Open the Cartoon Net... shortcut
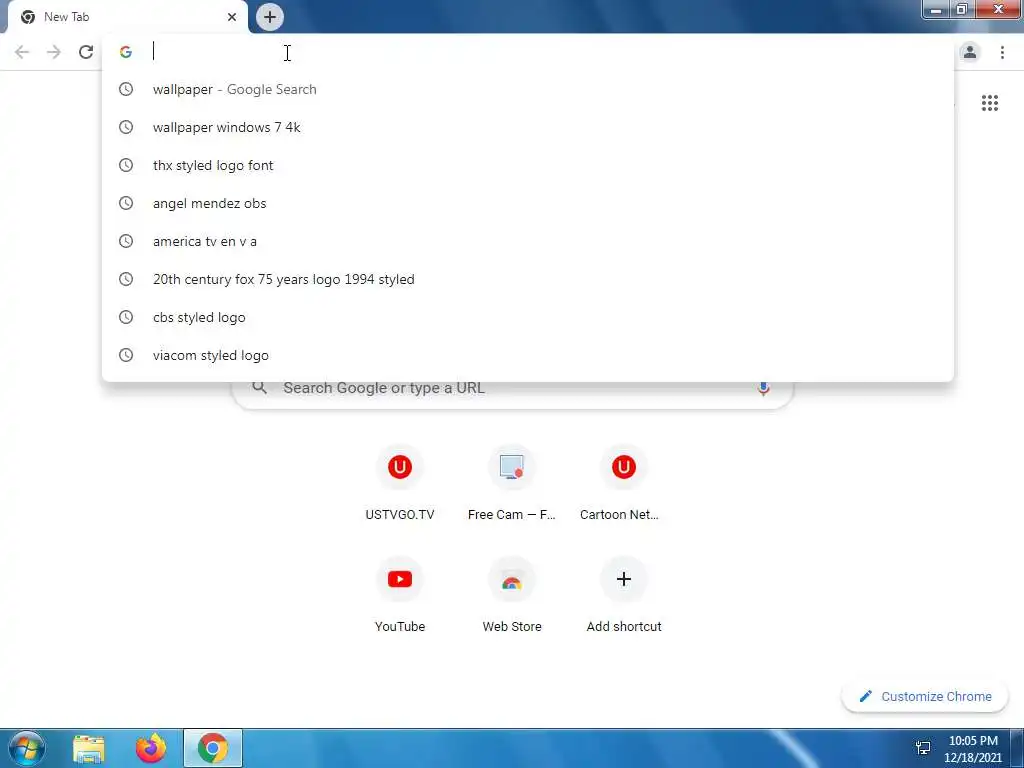 [623, 483]
